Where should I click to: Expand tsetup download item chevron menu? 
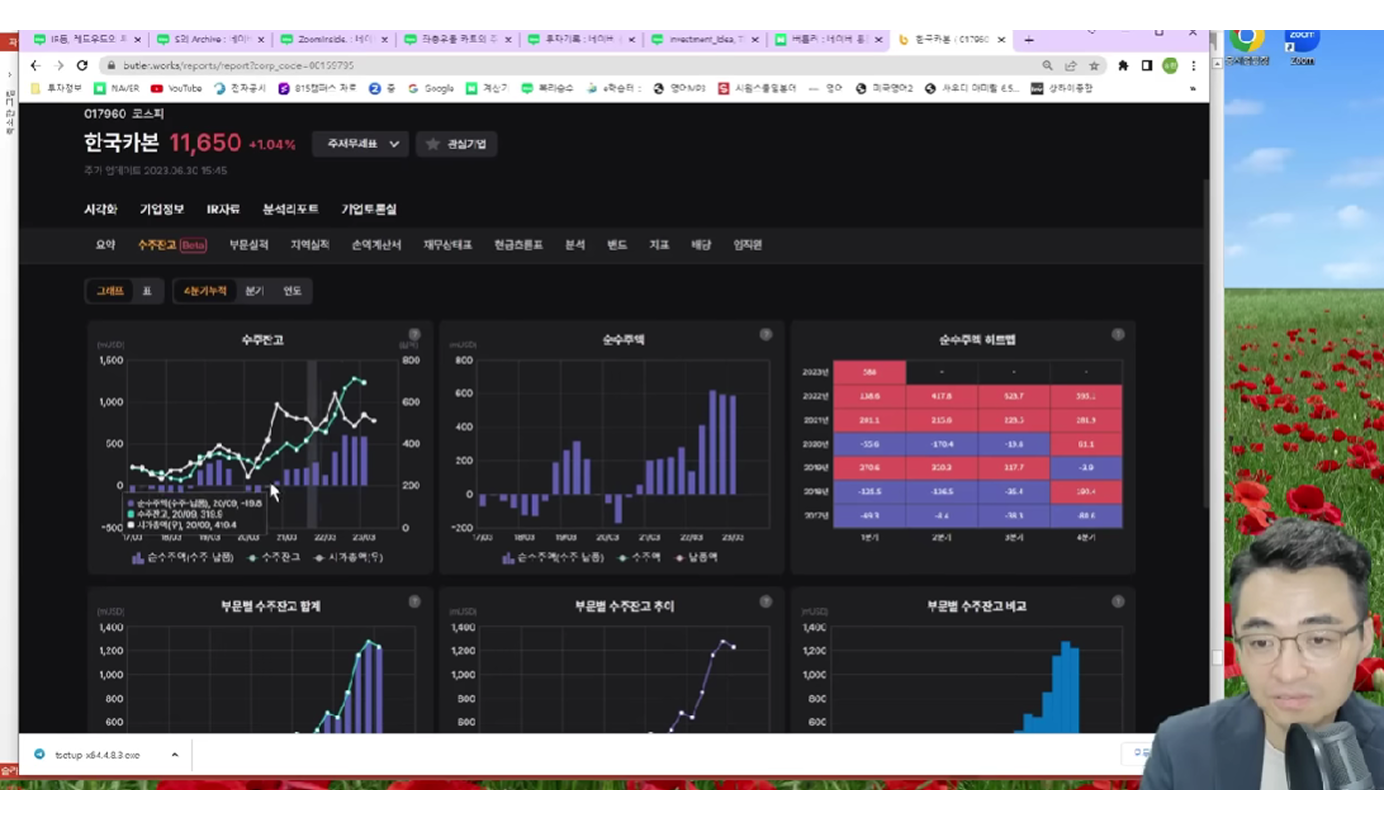click(x=175, y=755)
